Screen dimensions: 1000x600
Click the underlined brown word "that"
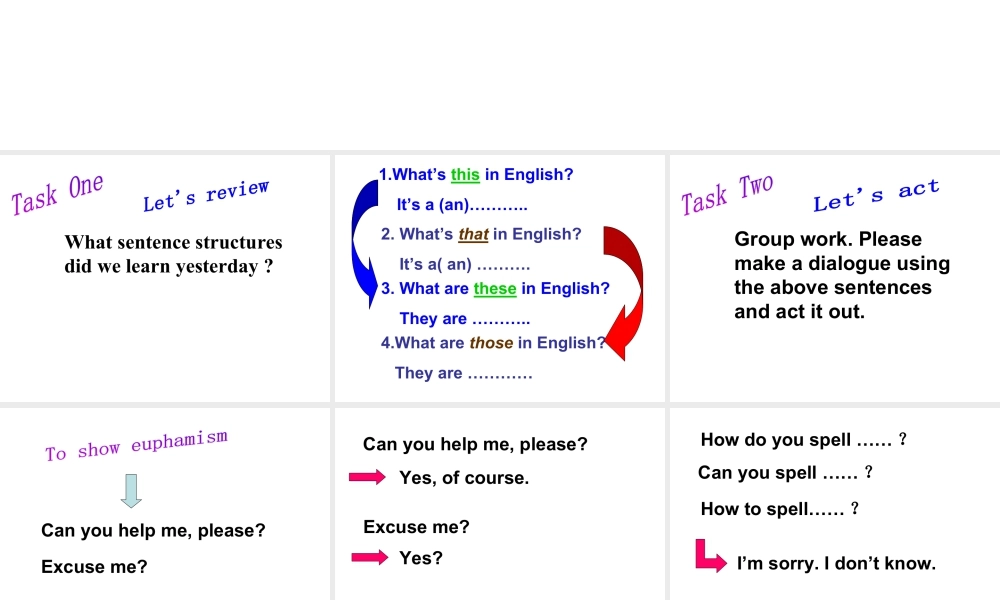coord(473,235)
